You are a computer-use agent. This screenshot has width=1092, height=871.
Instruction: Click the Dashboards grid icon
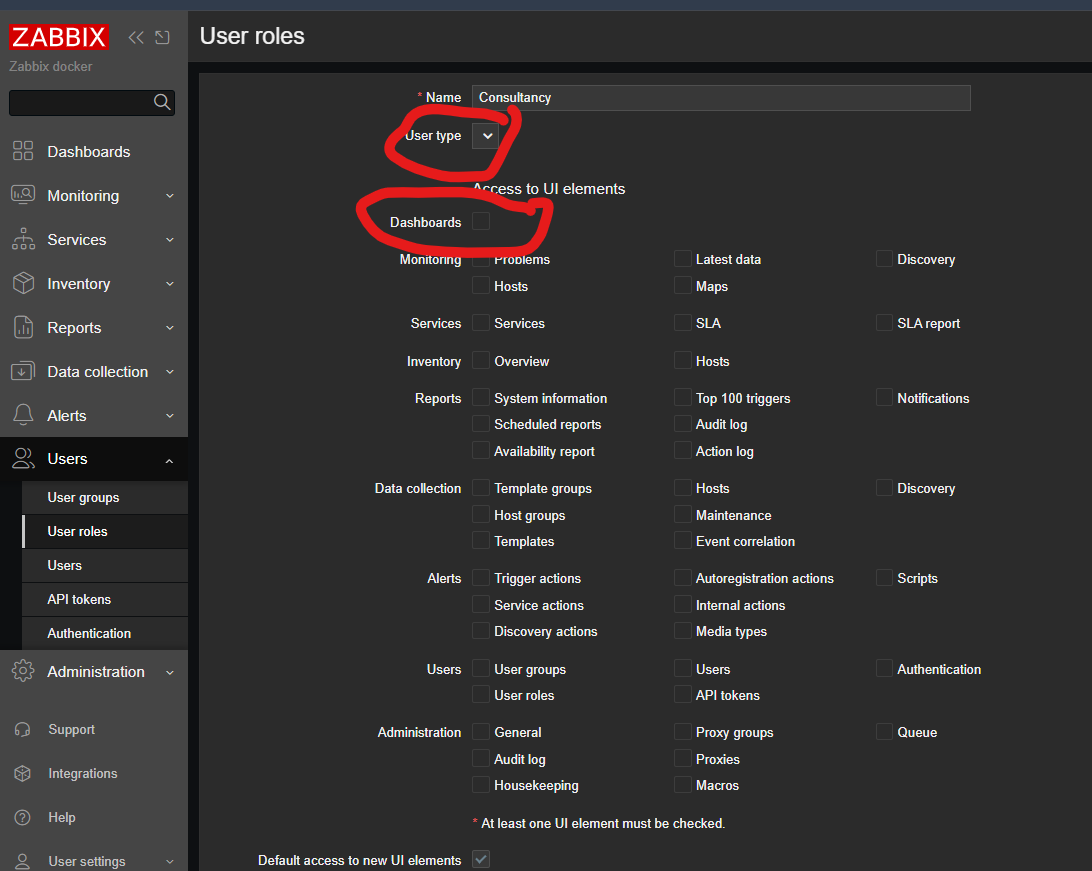pos(23,151)
